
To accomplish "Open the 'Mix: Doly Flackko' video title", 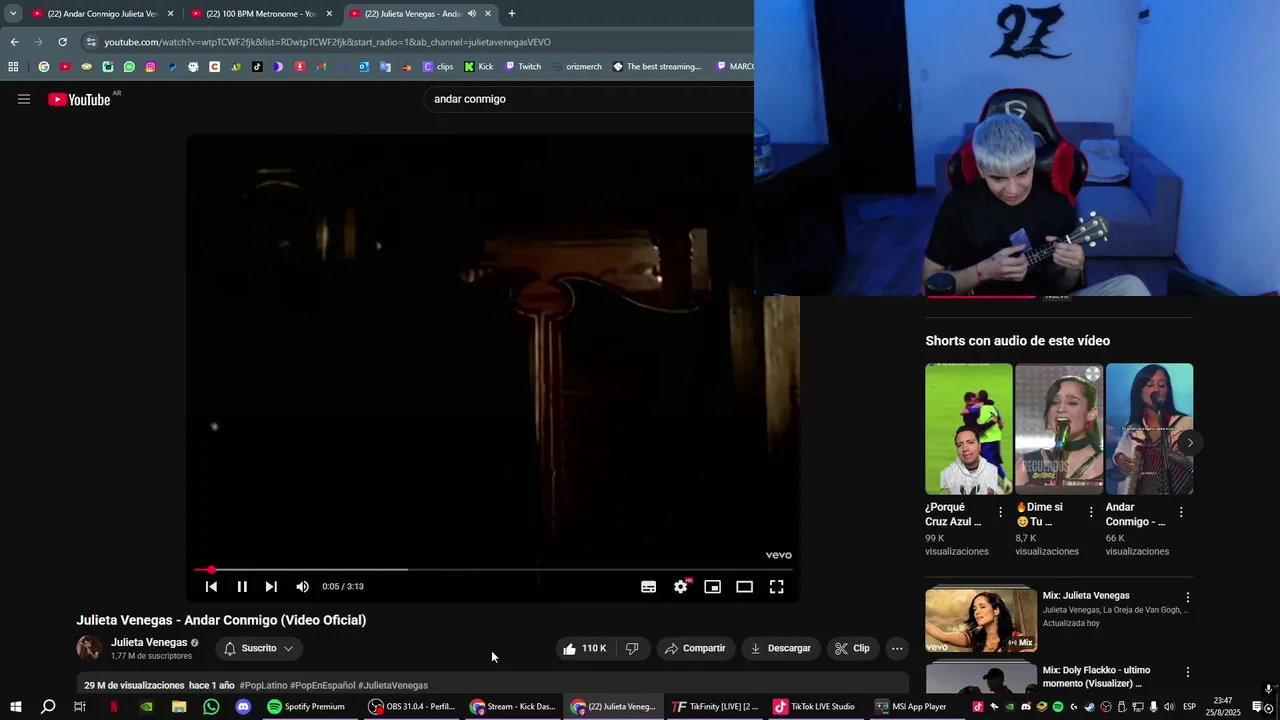I will [1096, 677].
